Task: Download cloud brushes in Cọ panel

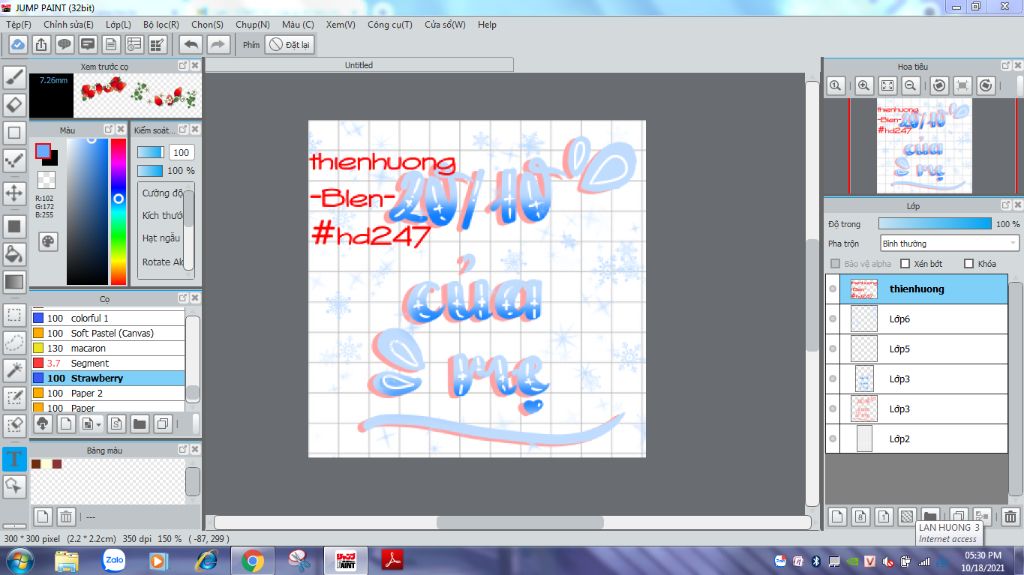Action: point(42,424)
